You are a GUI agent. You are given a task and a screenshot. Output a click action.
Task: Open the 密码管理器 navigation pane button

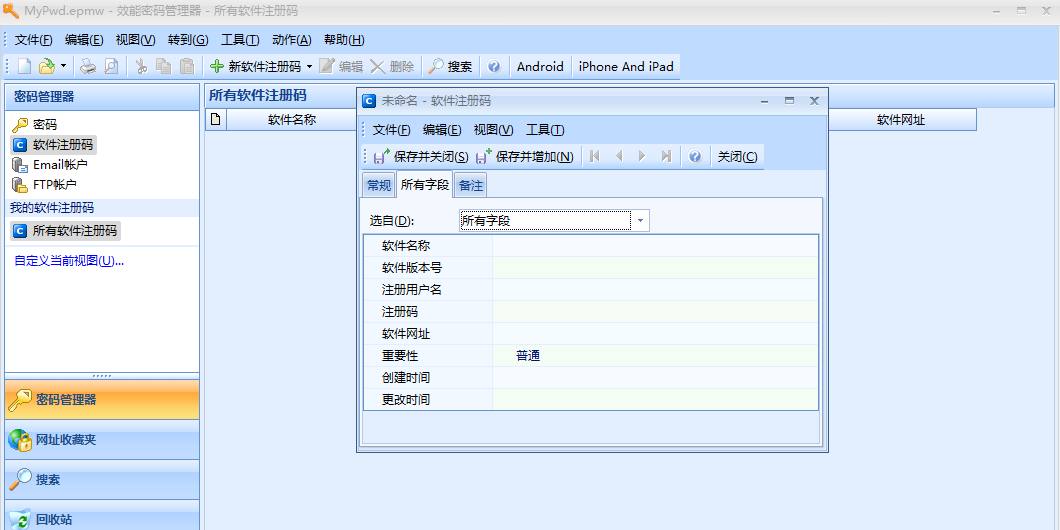click(x=102, y=400)
